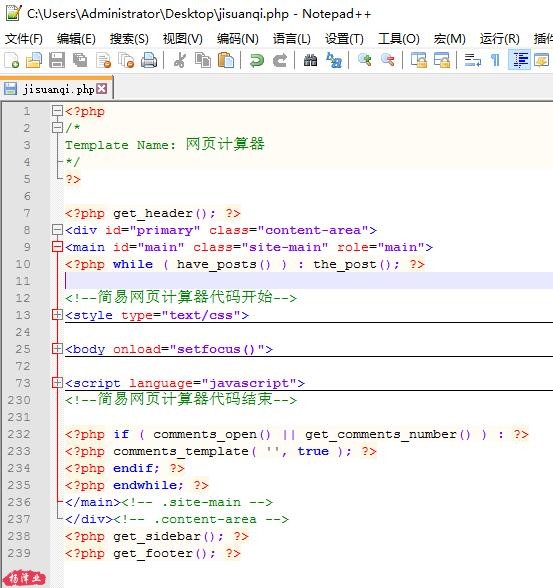Image resolution: width=553 pixels, height=588 pixels.
Task: Select the jisuanqi.php document tab
Action: [56, 89]
